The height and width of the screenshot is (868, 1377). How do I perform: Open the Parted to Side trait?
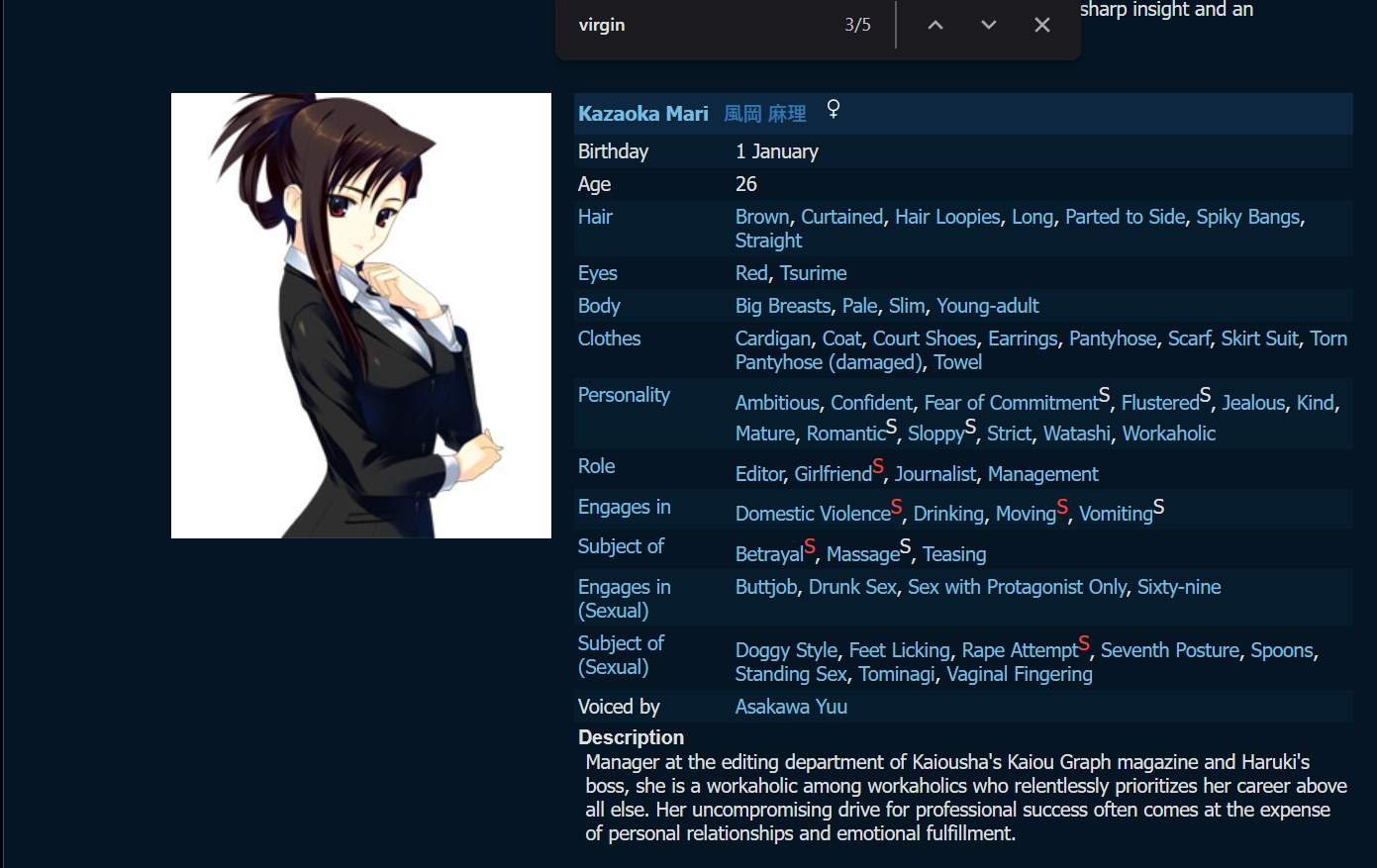point(1125,217)
